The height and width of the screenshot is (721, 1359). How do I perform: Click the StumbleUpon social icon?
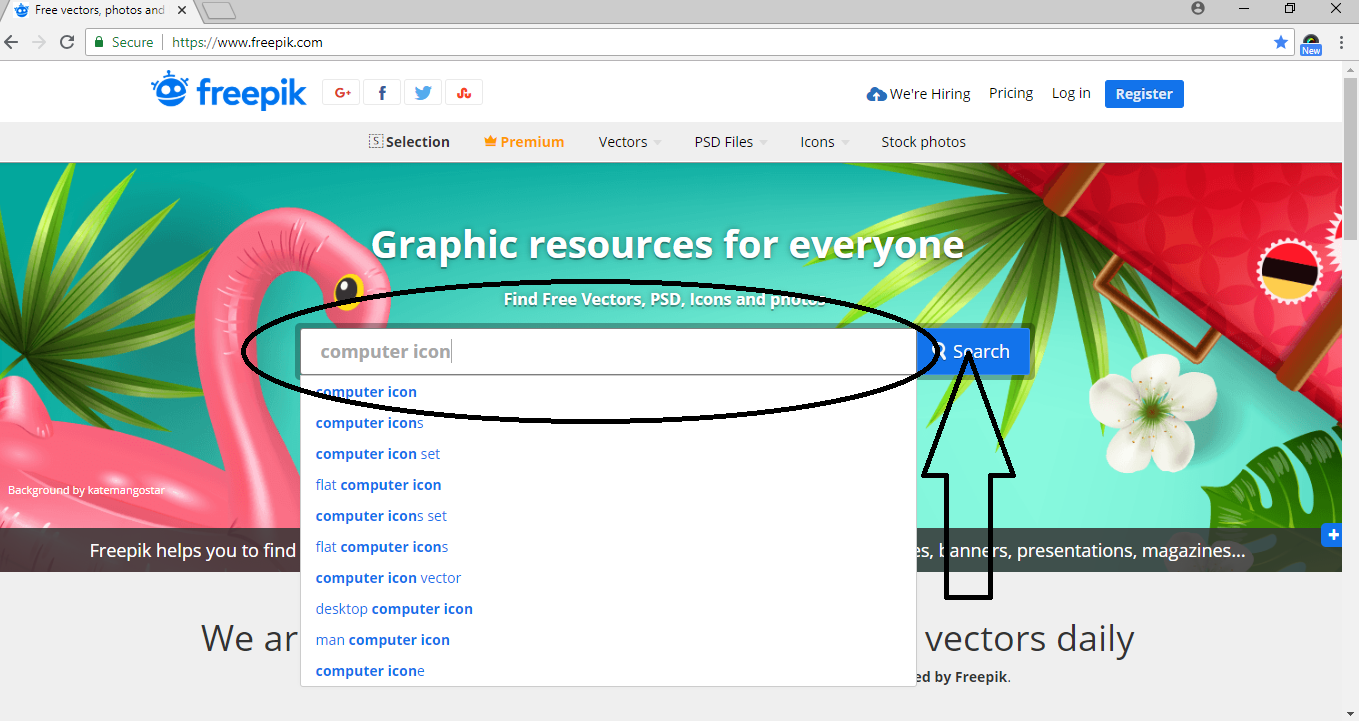464,93
